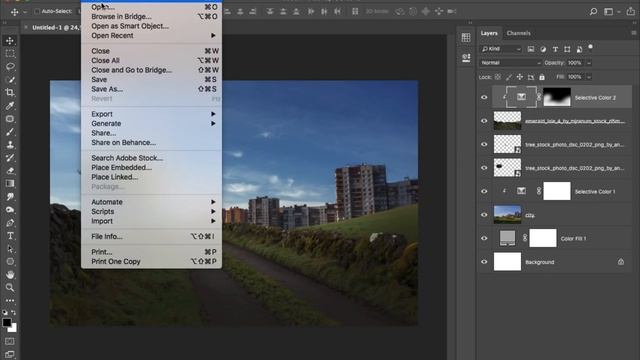Select the Zoom tool
This screenshot has height=360, width=640.
coord(10,288)
